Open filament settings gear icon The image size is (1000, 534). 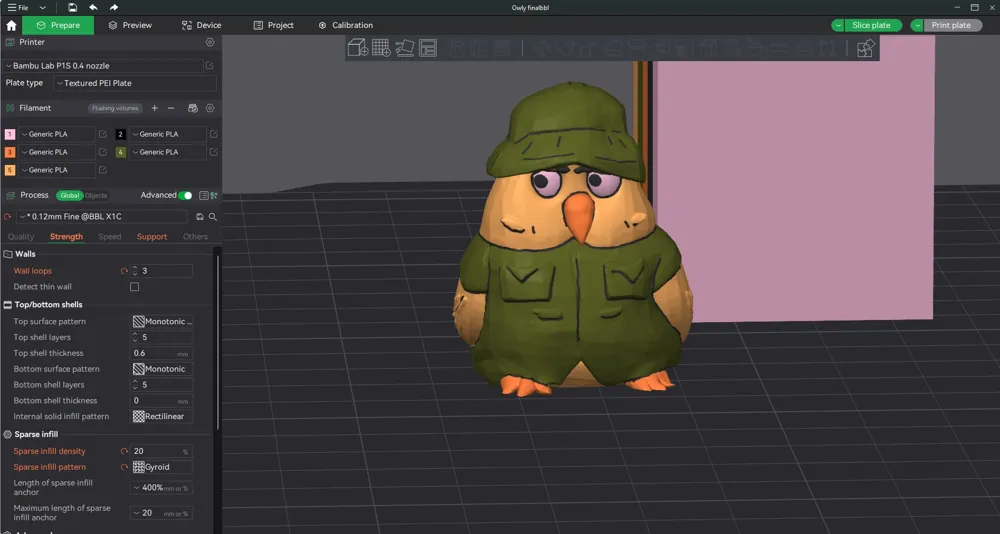(210, 108)
